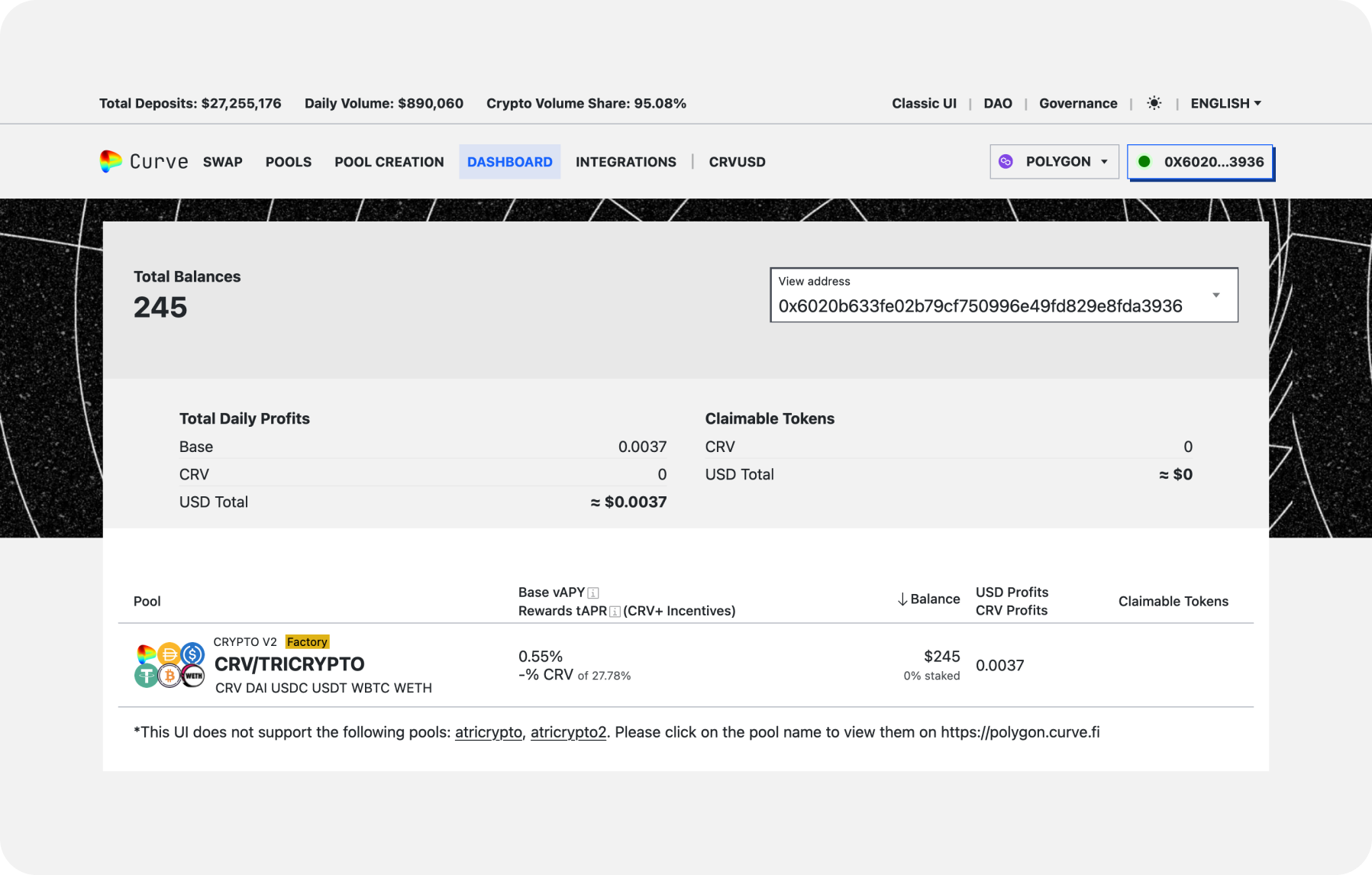1372x875 pixels.
Task: Sort by CRV Profits header
Action: tap(1012, 611)
